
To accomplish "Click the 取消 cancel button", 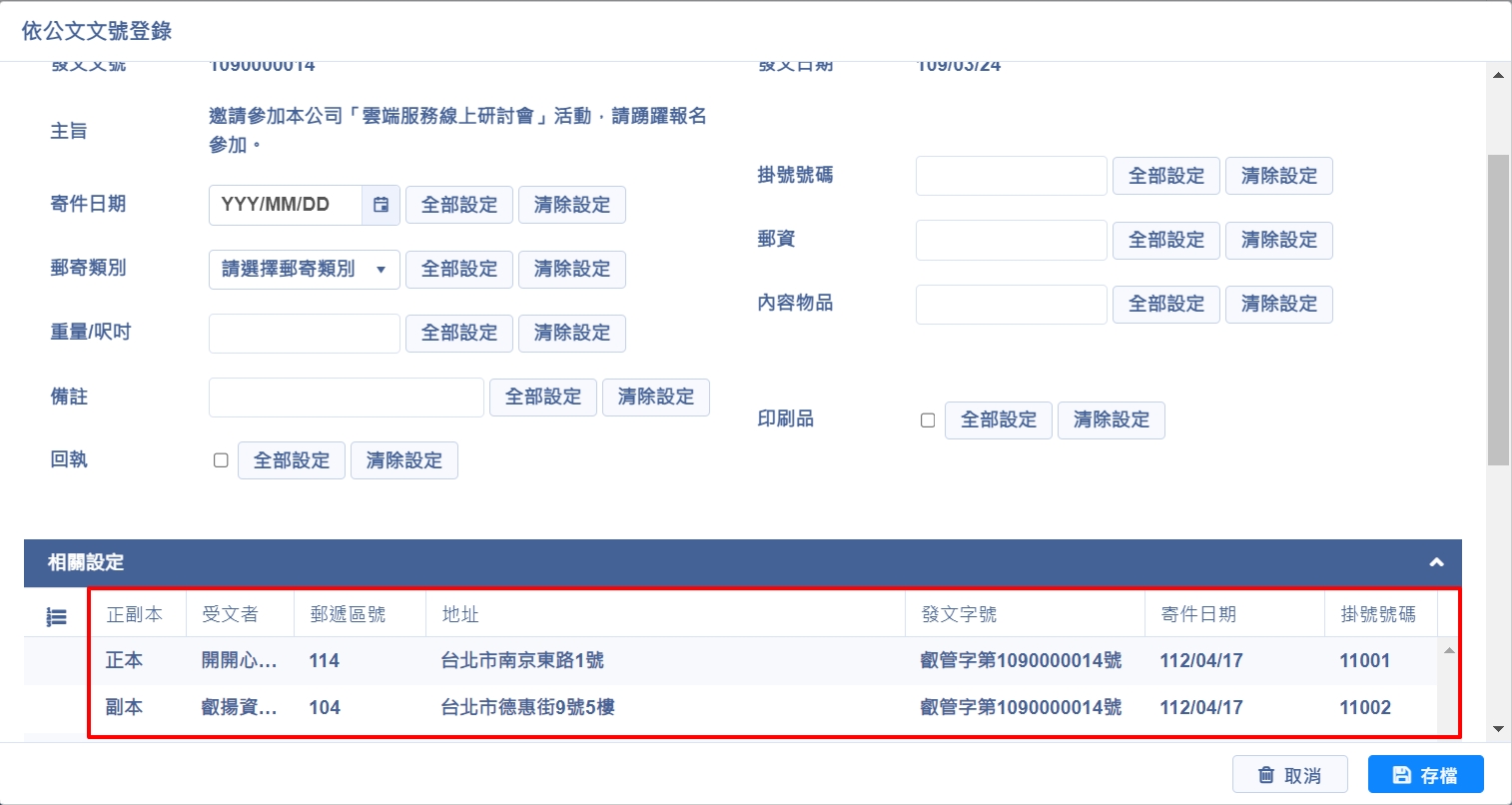I will (x=1289, y=775).
